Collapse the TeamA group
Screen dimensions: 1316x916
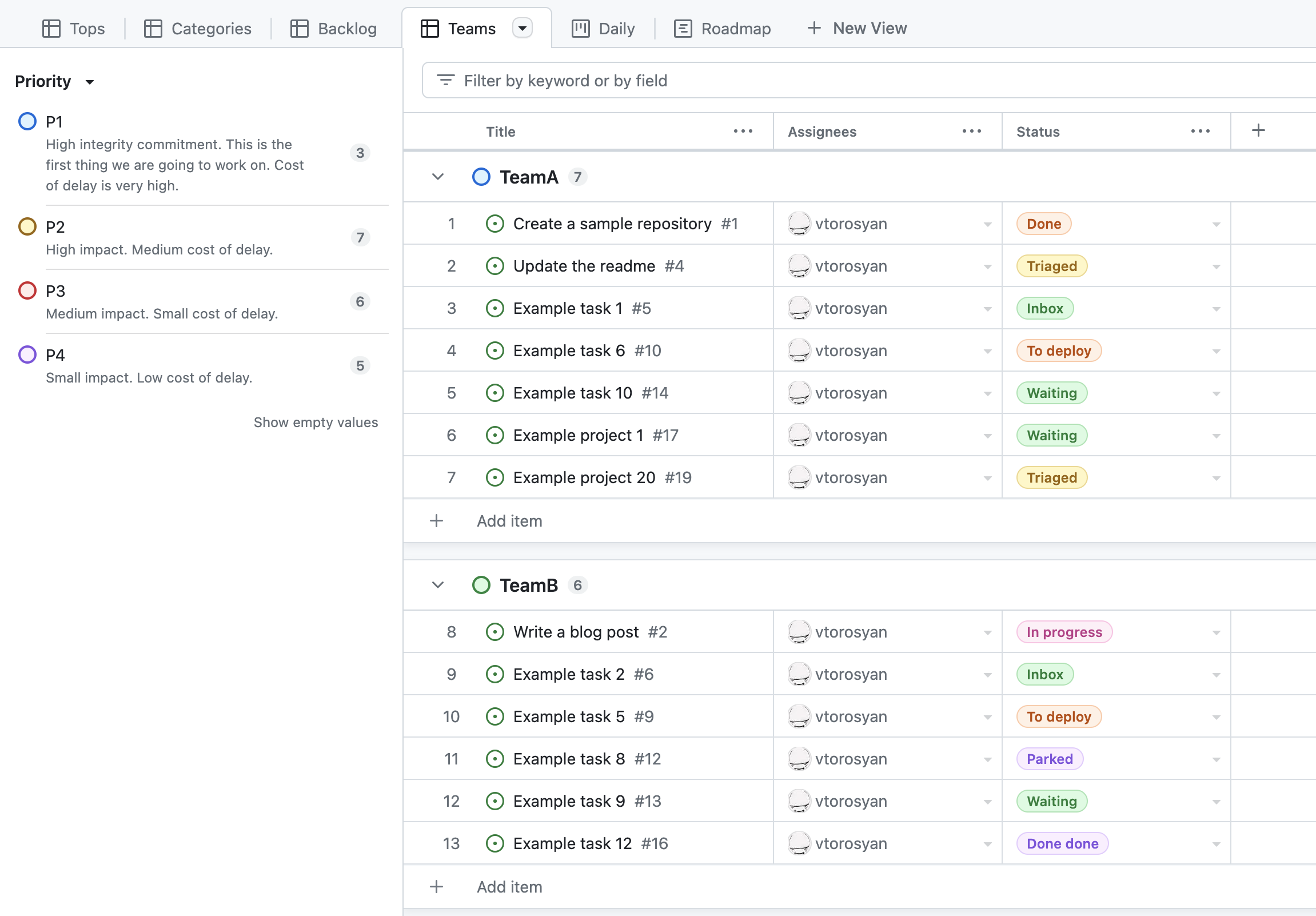438,177
